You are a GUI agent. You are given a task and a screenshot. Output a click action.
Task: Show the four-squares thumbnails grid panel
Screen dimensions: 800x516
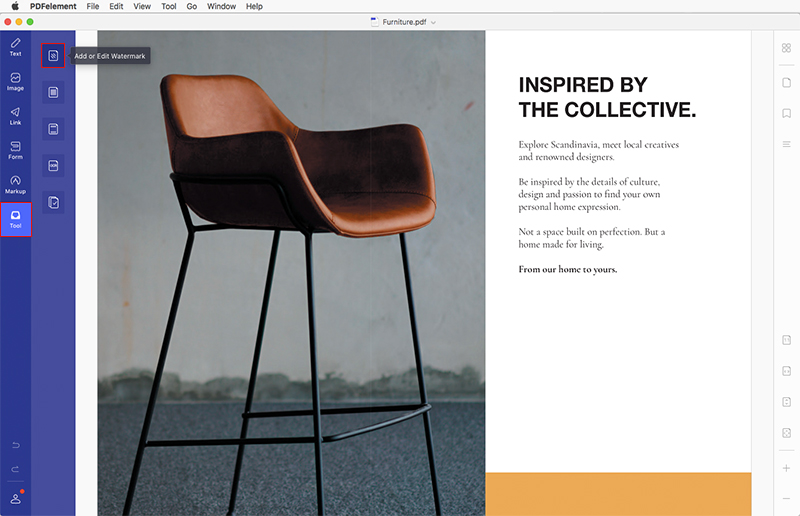click(786, 47)
